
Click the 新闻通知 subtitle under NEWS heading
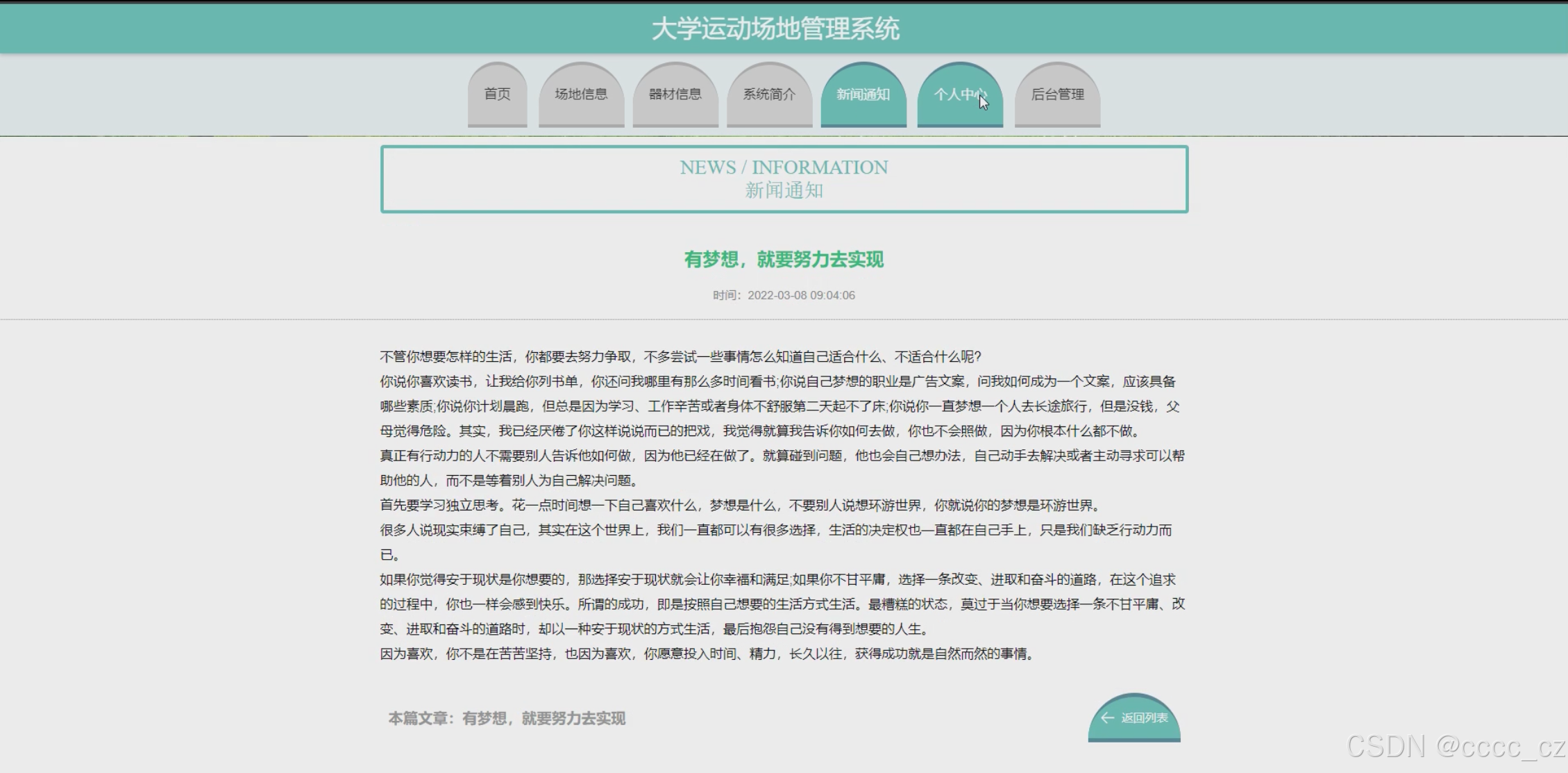tap(784, 190)
